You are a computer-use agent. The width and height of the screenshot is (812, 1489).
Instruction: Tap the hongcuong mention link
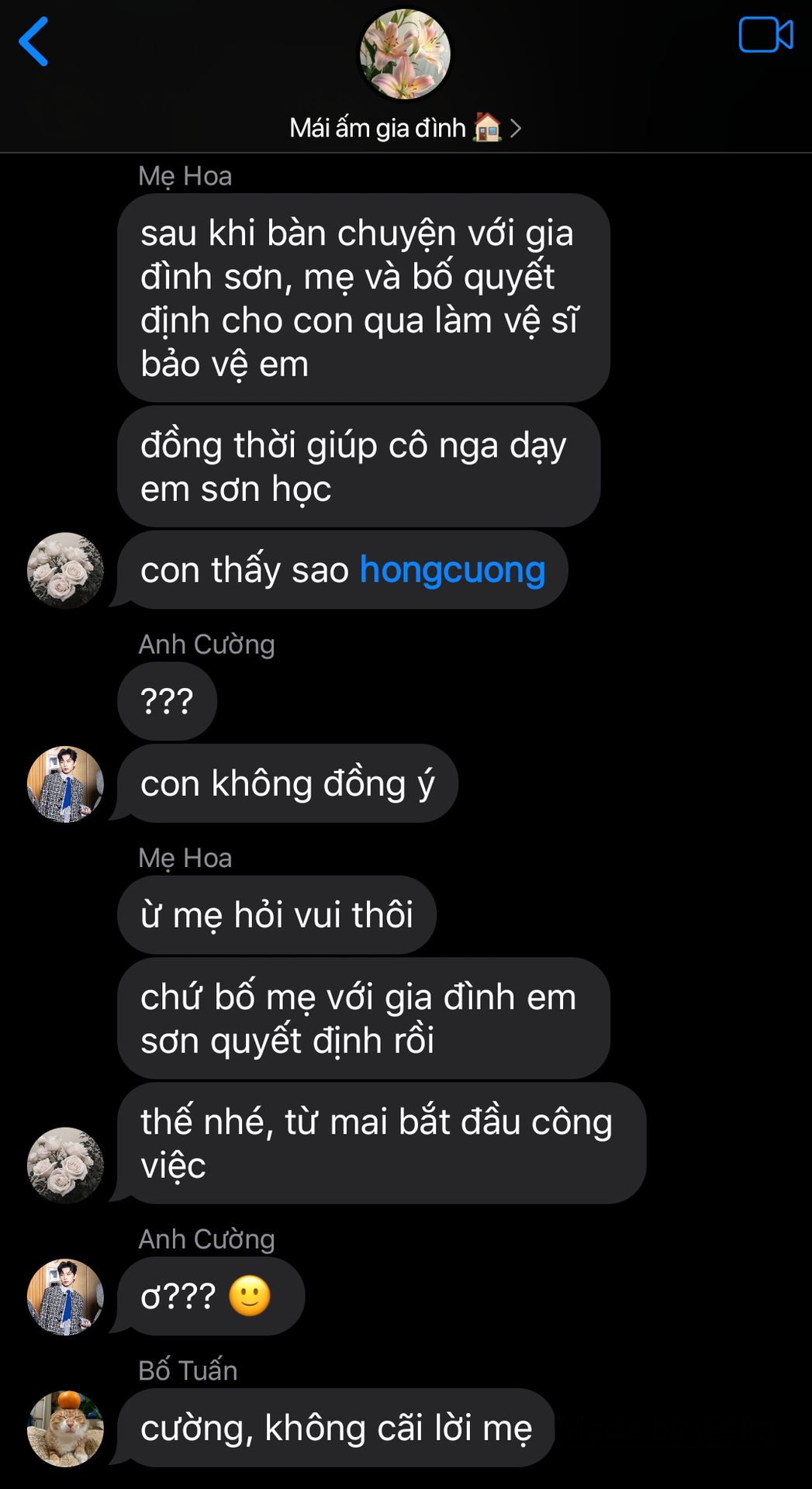click(x=452, y=570)
